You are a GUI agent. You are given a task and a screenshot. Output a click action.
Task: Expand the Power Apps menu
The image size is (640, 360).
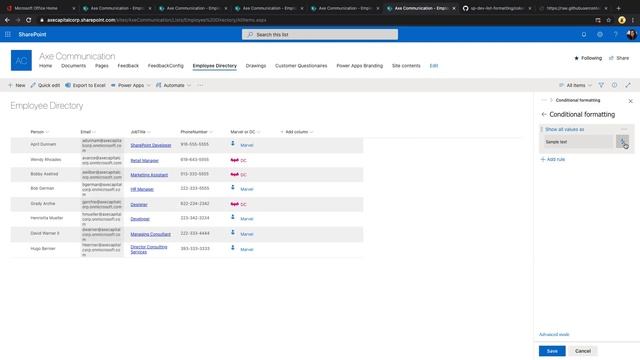(131, 85)
